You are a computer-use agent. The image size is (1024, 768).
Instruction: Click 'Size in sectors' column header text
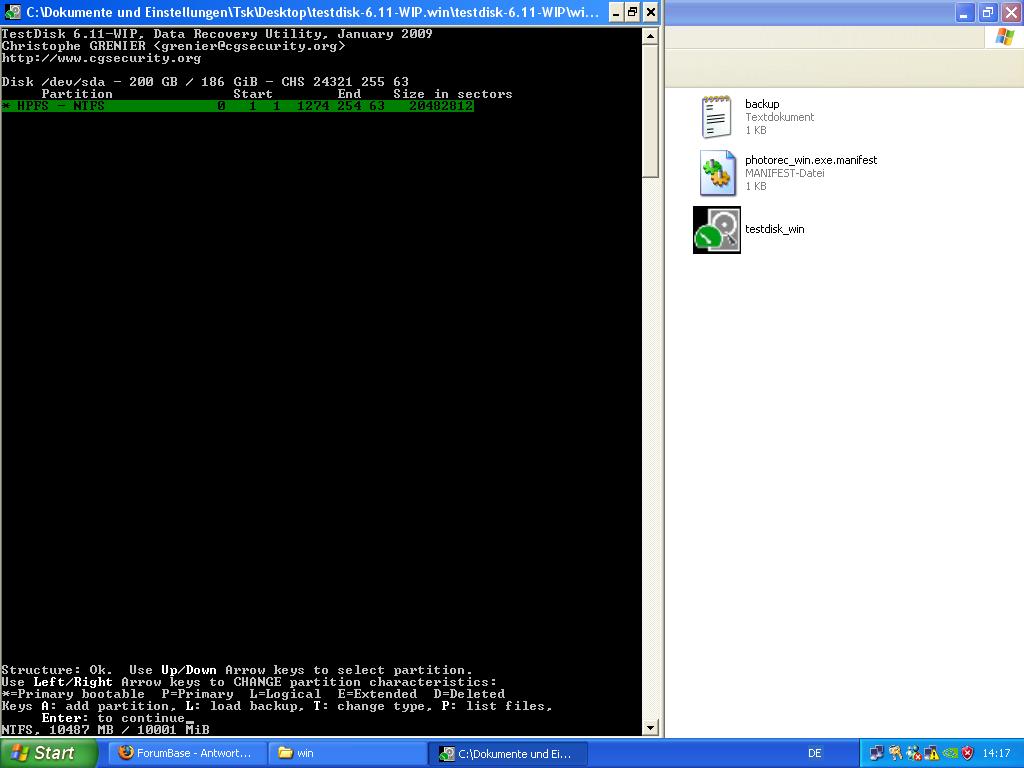(453, 94)
